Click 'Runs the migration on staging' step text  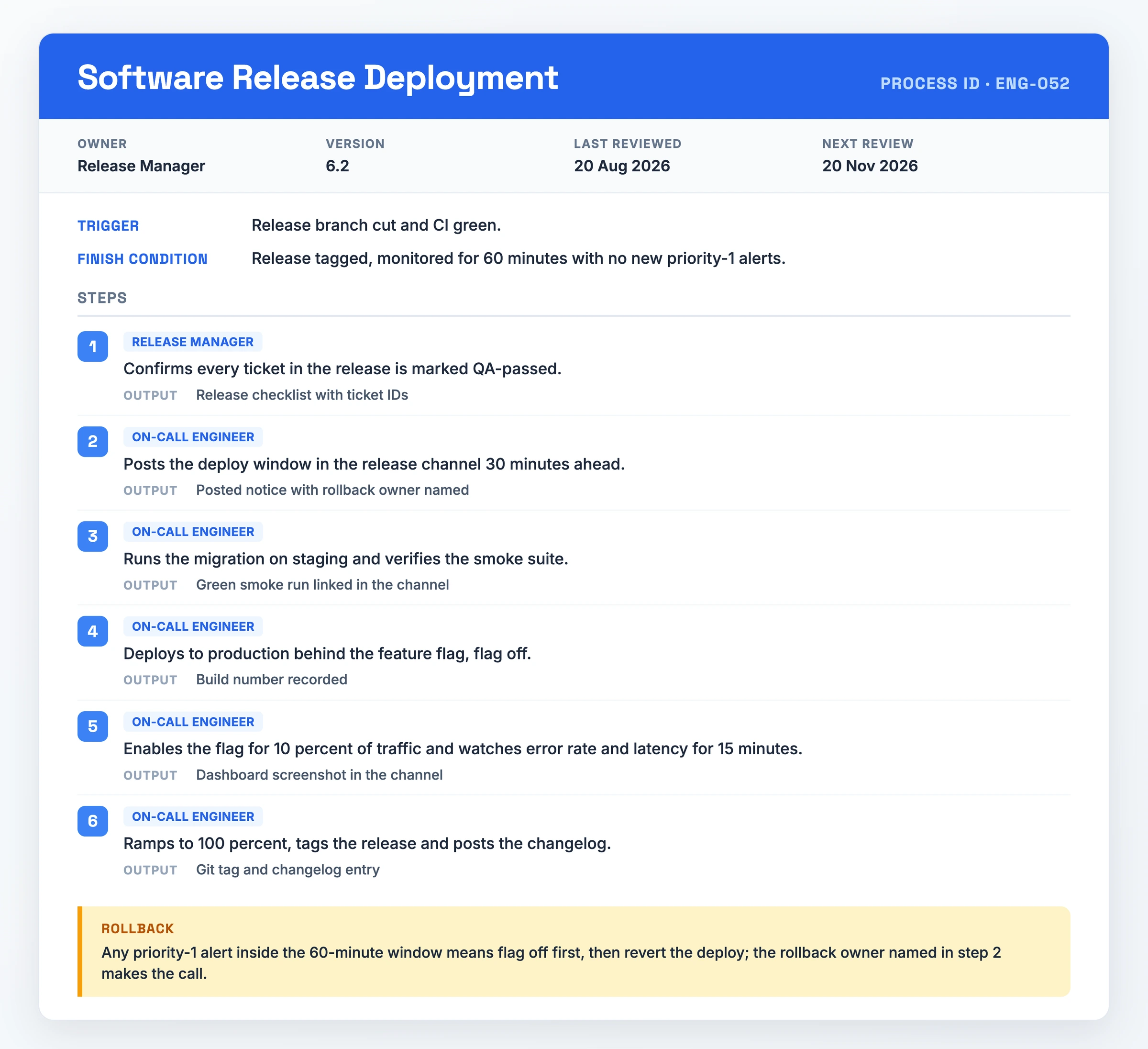pos(346,558)
